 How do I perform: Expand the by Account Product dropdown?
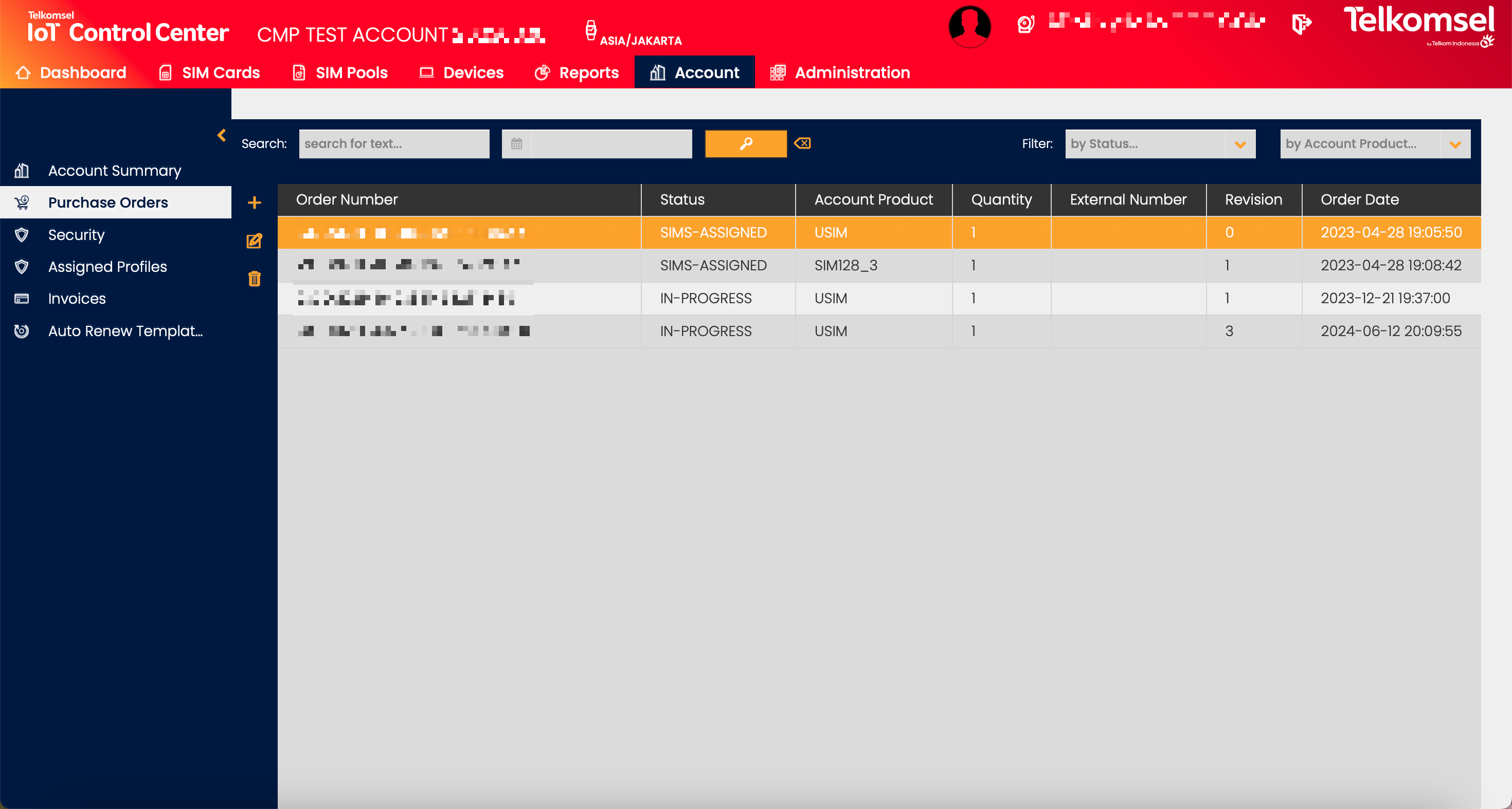pos(1454,144)
